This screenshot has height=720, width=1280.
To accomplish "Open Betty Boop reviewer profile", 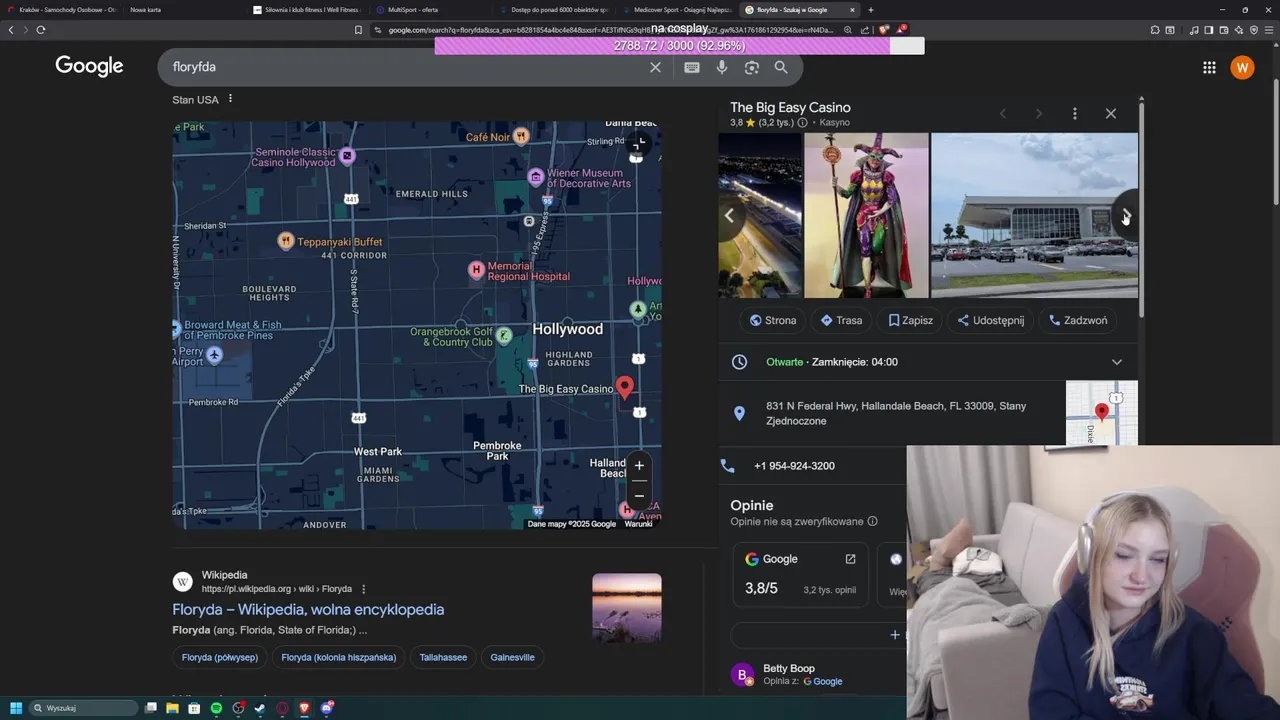I will (x=789, y=668).
